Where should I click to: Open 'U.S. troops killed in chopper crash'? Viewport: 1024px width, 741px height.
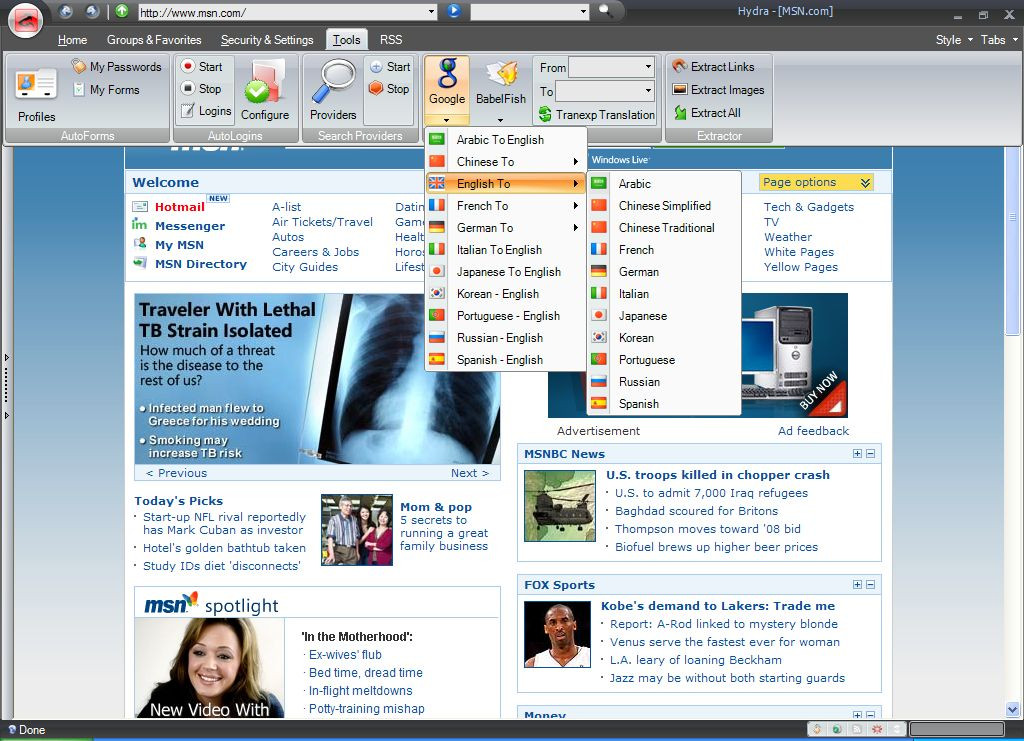[x=718, y=475]
